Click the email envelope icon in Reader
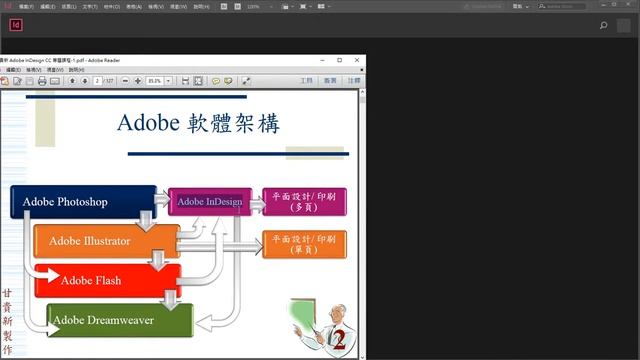 coord(55,81)
